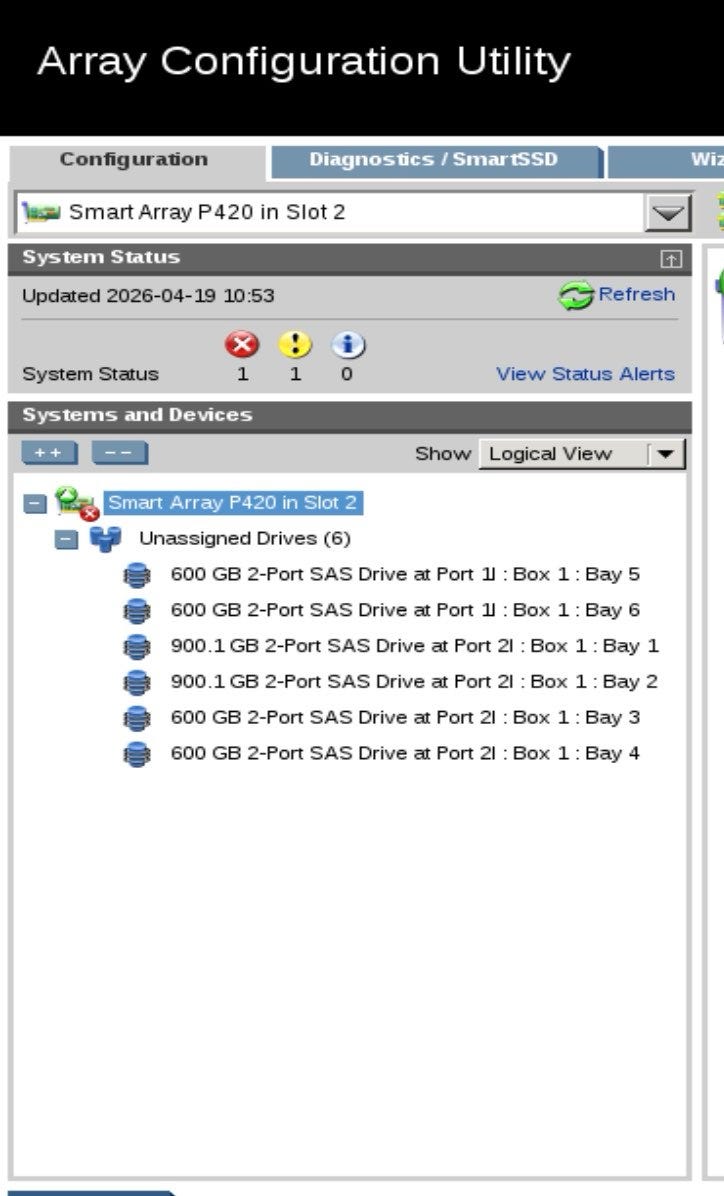Select 600 GB drive at Port 1I Bay 6
724x1196 pixels.
coord(405,610)
